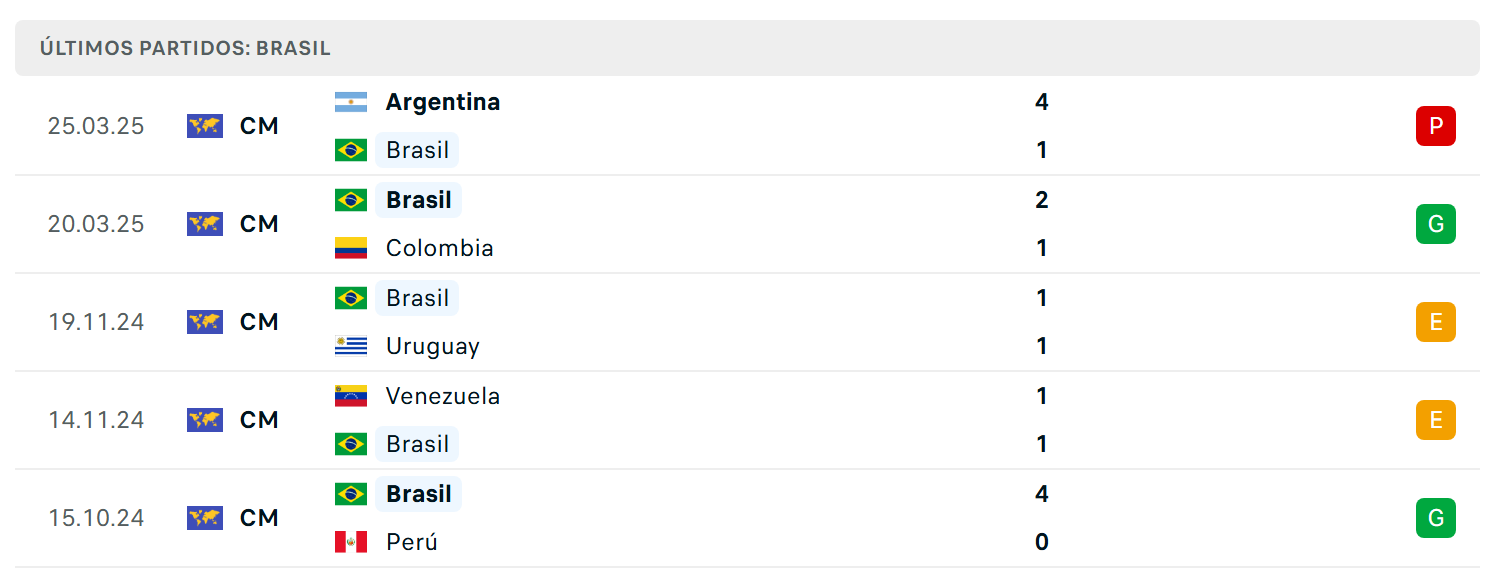
Task: Select highlighted Brasil in the 15.10.24 match
Action: pos(419,494)
